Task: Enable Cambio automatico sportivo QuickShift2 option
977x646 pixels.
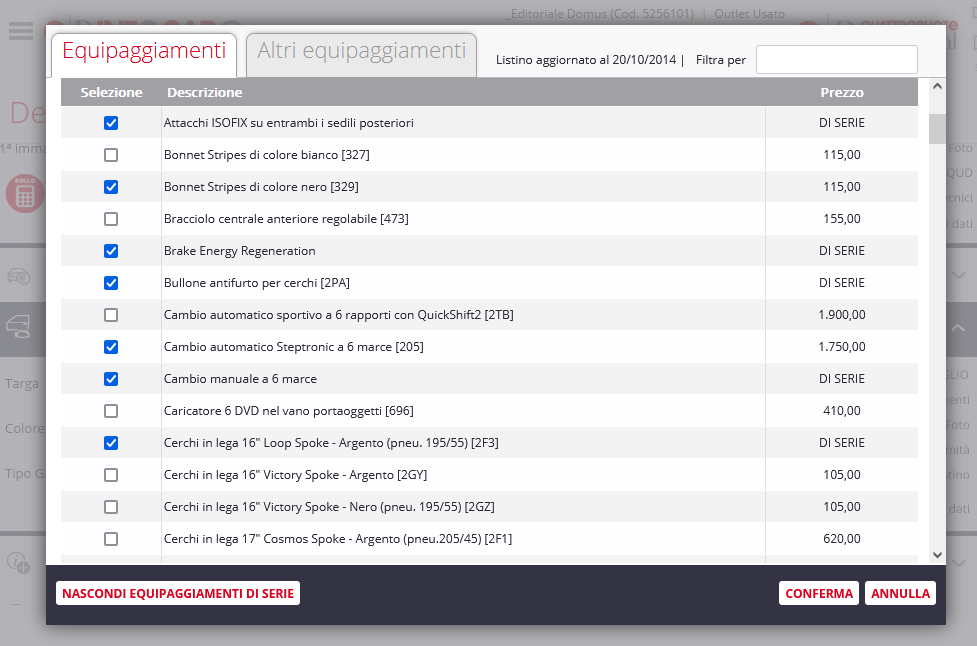Action: [111, 315]
